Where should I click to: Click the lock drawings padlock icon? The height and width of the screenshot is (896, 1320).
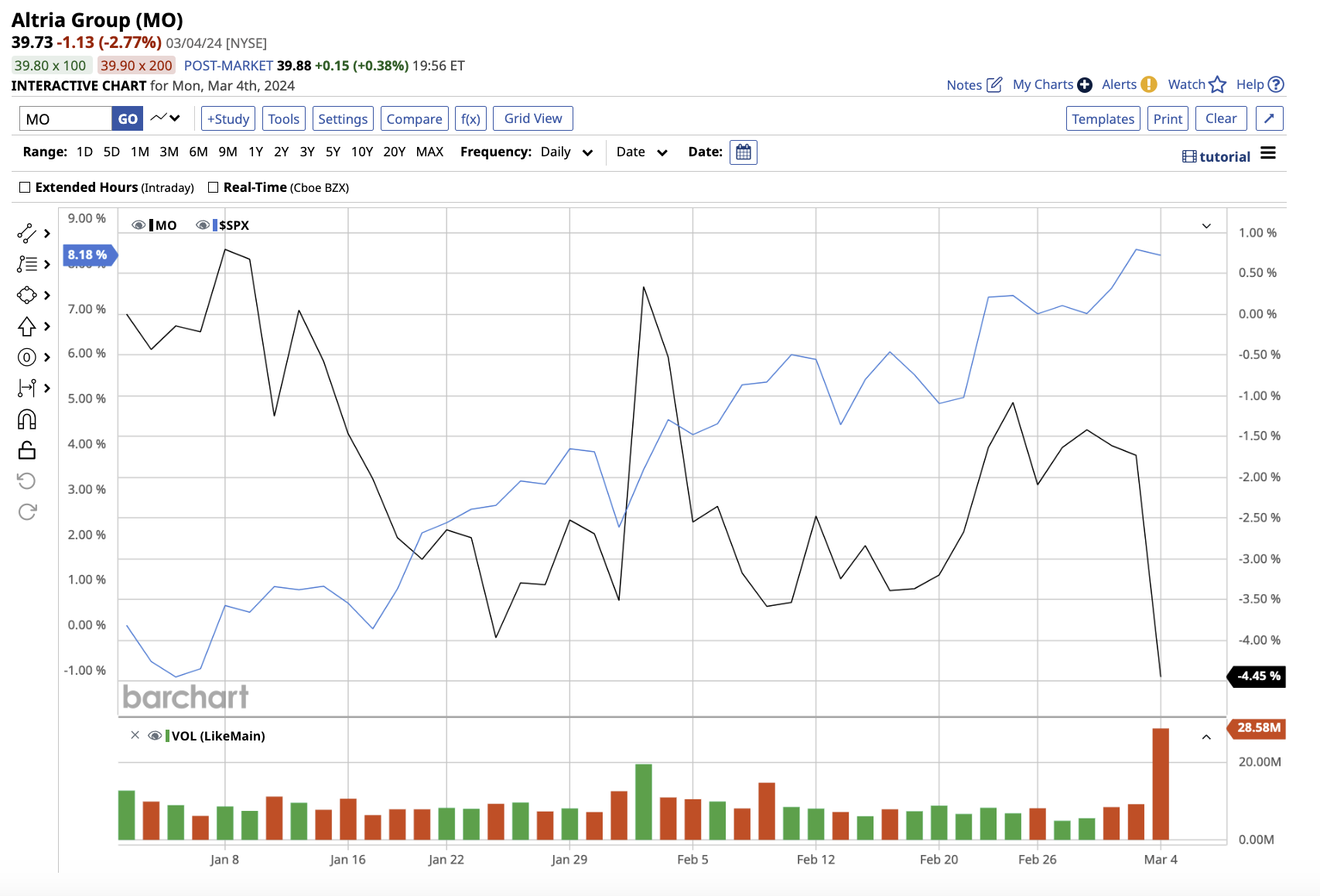click(26, 450)
